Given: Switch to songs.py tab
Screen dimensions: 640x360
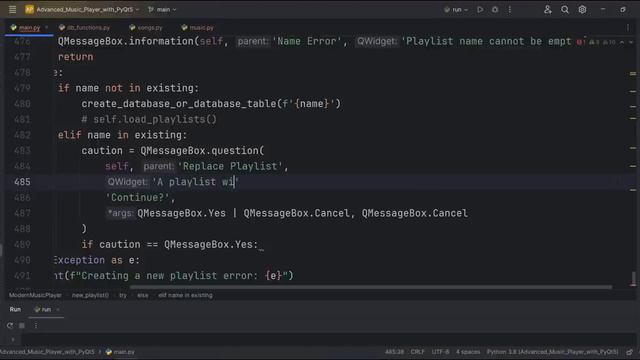Looking at the screenshot, I should coord(146,28).
